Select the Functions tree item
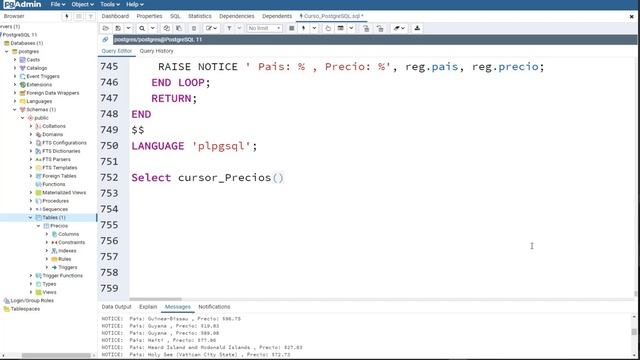Screen dimensions: 640x360 click(x=53, y=184)
